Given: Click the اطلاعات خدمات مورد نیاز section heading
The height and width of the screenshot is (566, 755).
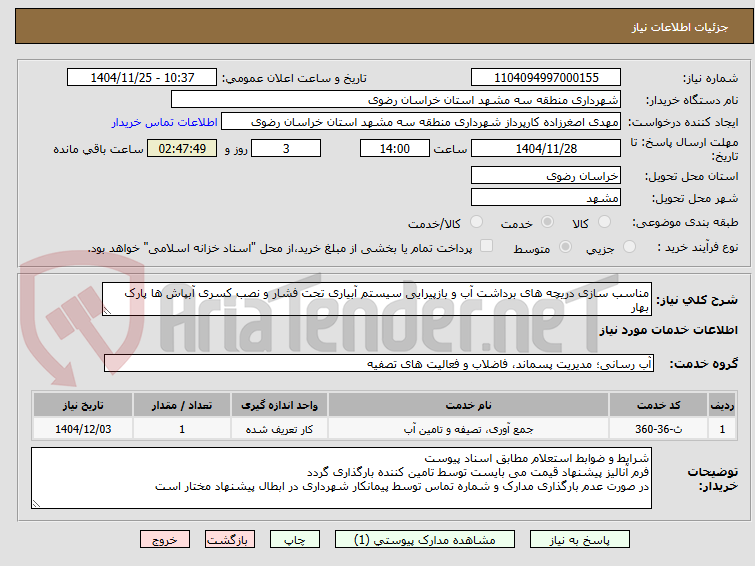Looking at the screenshot, I should (x=668, y=330).
